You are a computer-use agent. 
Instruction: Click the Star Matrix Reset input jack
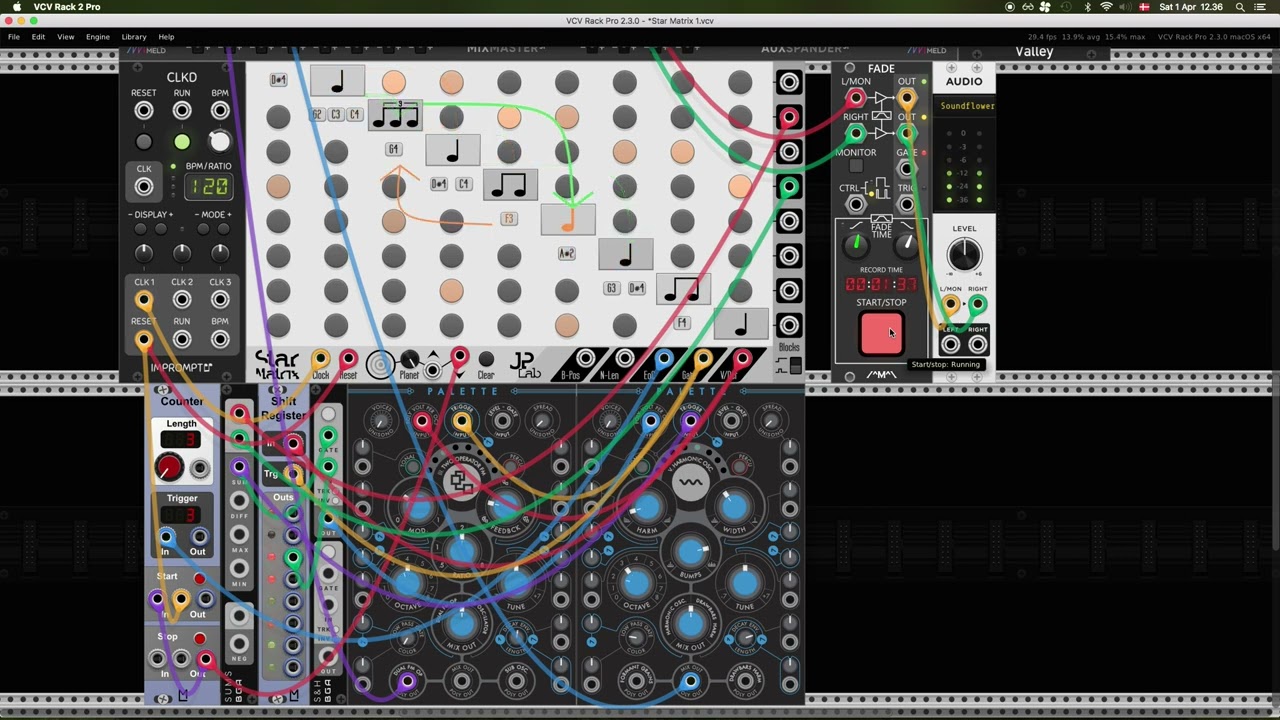point(348,359)
